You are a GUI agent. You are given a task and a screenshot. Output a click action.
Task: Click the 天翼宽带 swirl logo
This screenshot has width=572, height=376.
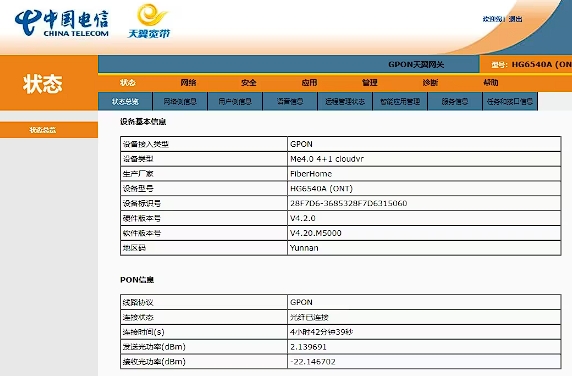(150, 21)
